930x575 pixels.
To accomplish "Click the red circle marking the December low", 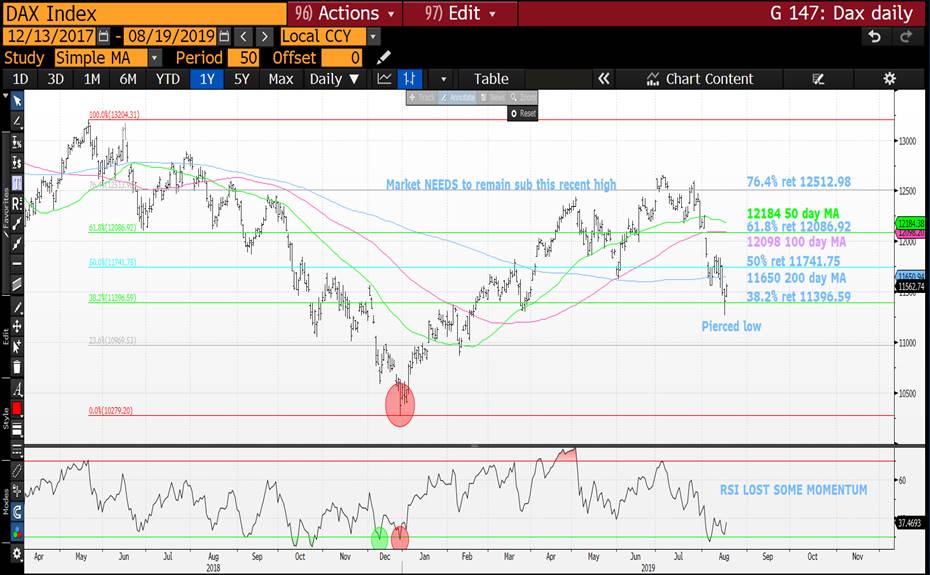I will tap(400, 405).
